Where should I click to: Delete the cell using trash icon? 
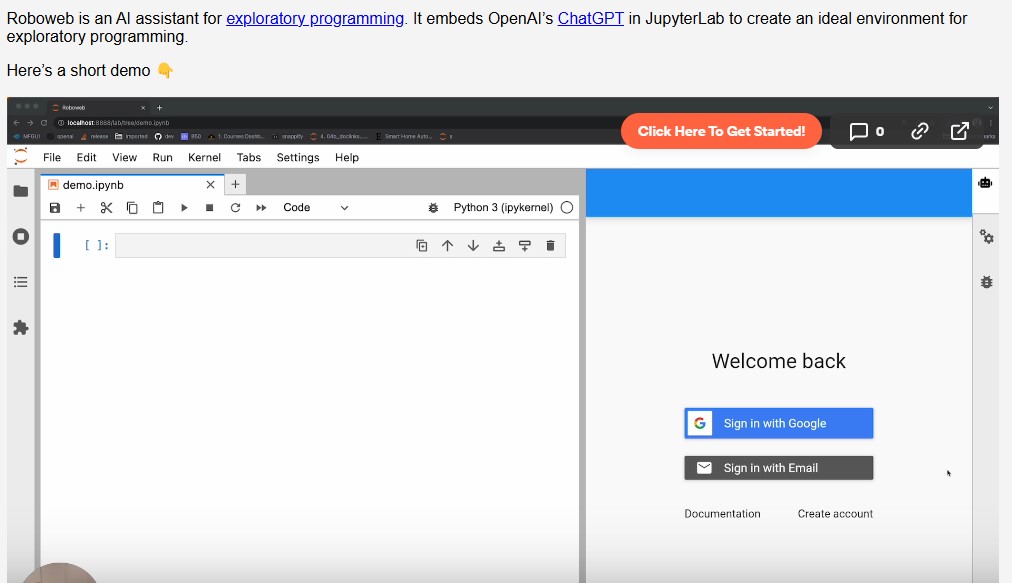(x=550, y=246)
